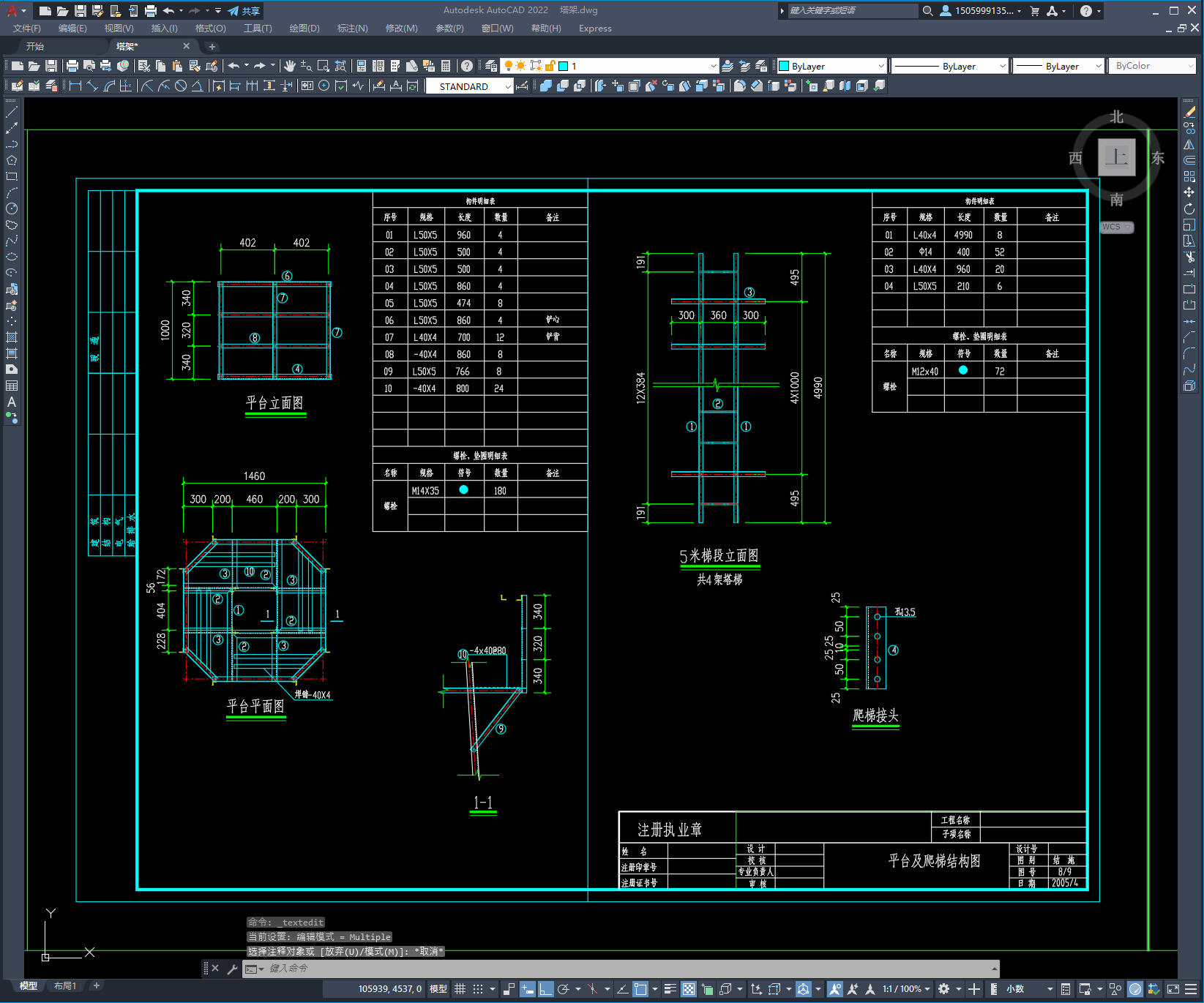Select the Hatch tool in the draw toolbar
Viewport: 1204px width, 1003px height.
[12, 337]
